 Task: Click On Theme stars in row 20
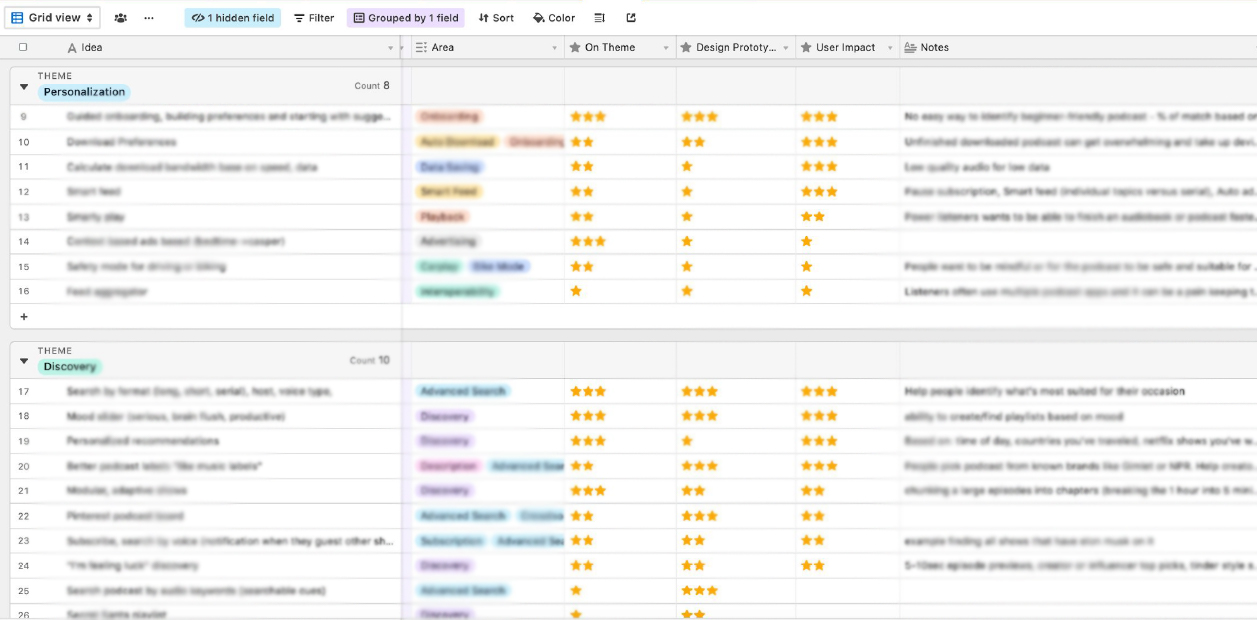coord(582,466)
